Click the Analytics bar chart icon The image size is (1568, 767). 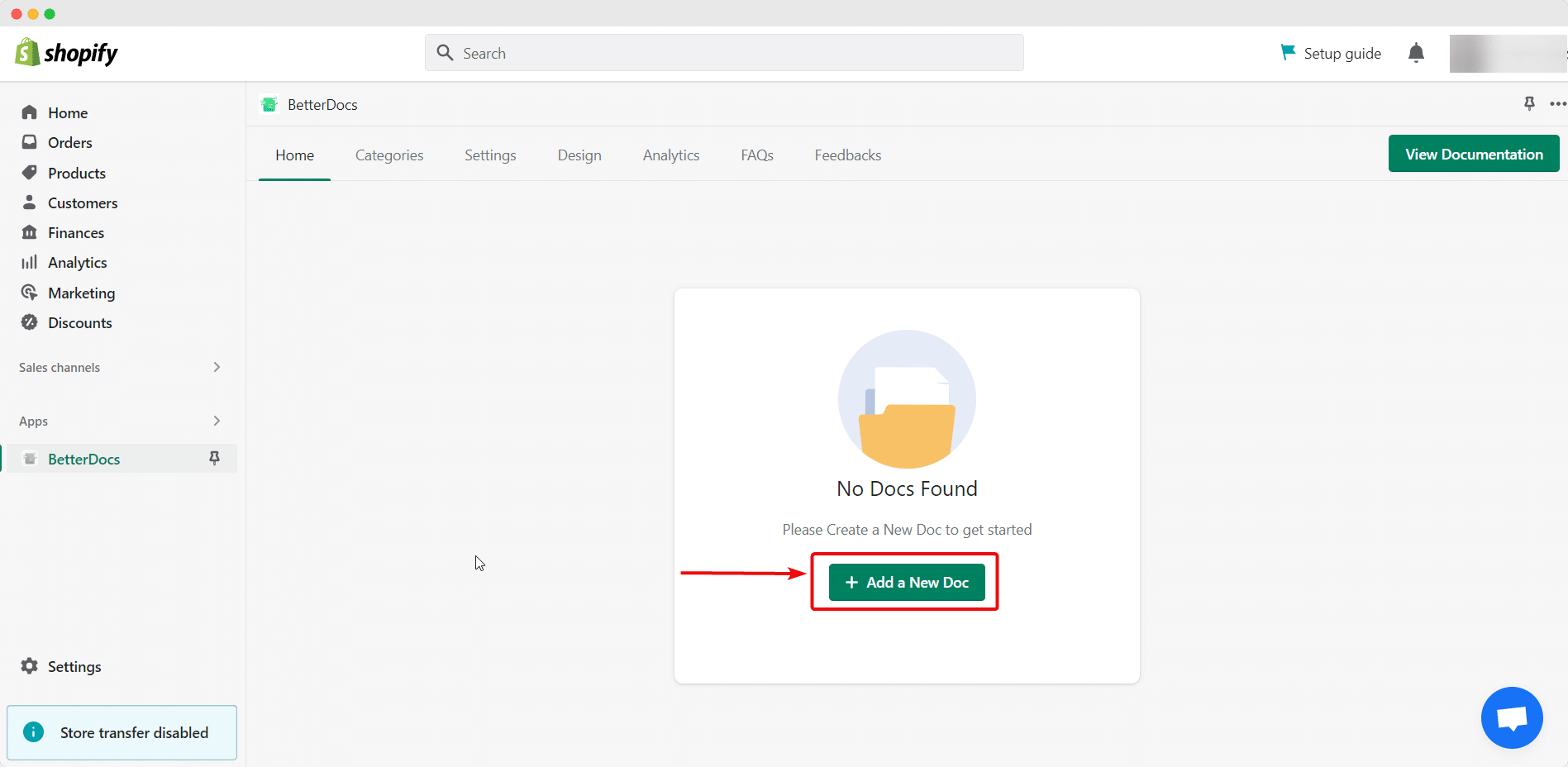coord(30,262)
